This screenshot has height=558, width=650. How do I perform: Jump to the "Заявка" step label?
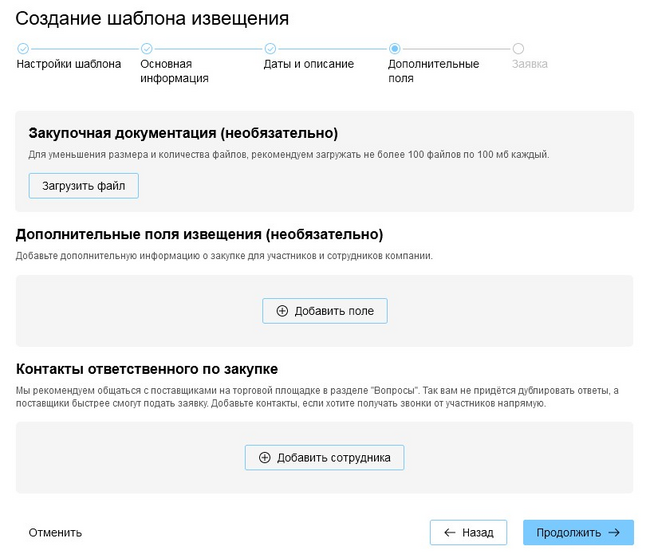click(x=529, y=64)
